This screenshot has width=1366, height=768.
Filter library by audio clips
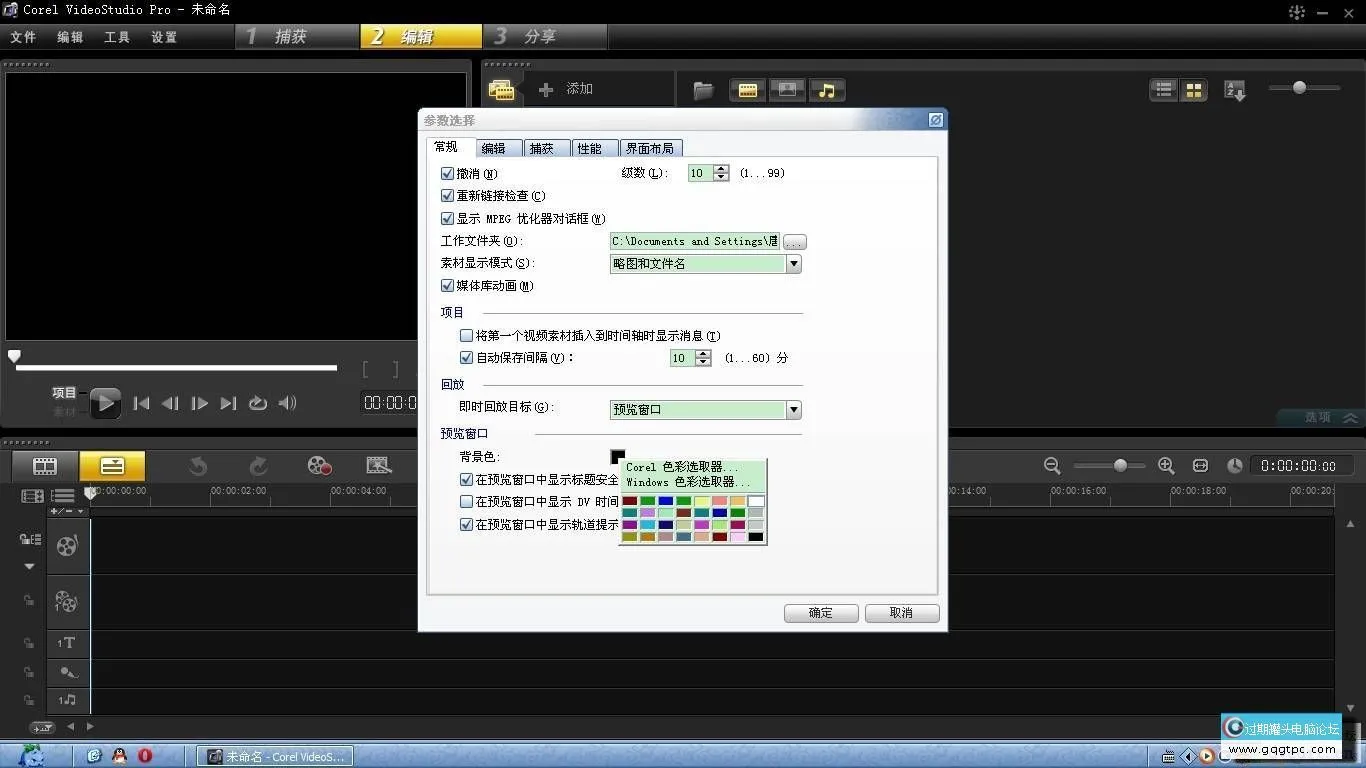[826, 90]
